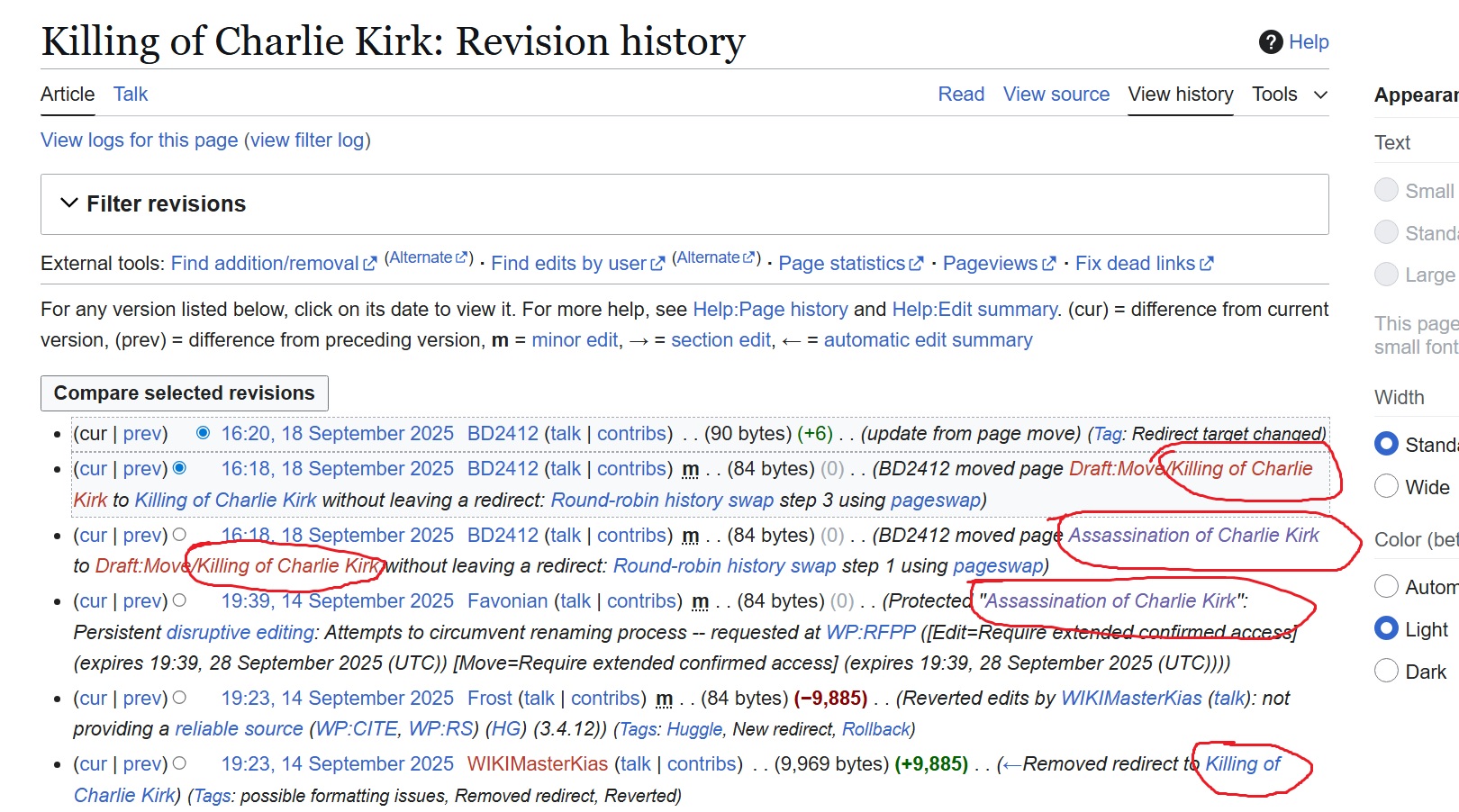Click external link icon beside Fix dead links
This screenshot has height=812, width=1459.
coord(1207,264)
